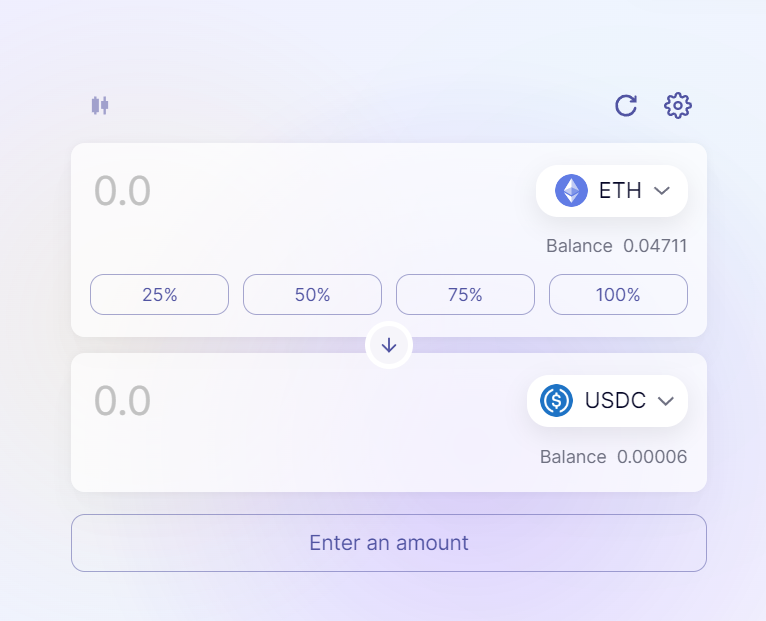Select 75% of ETH balance
The width and height of the screenshot is (766, 621).
(465, 295)
